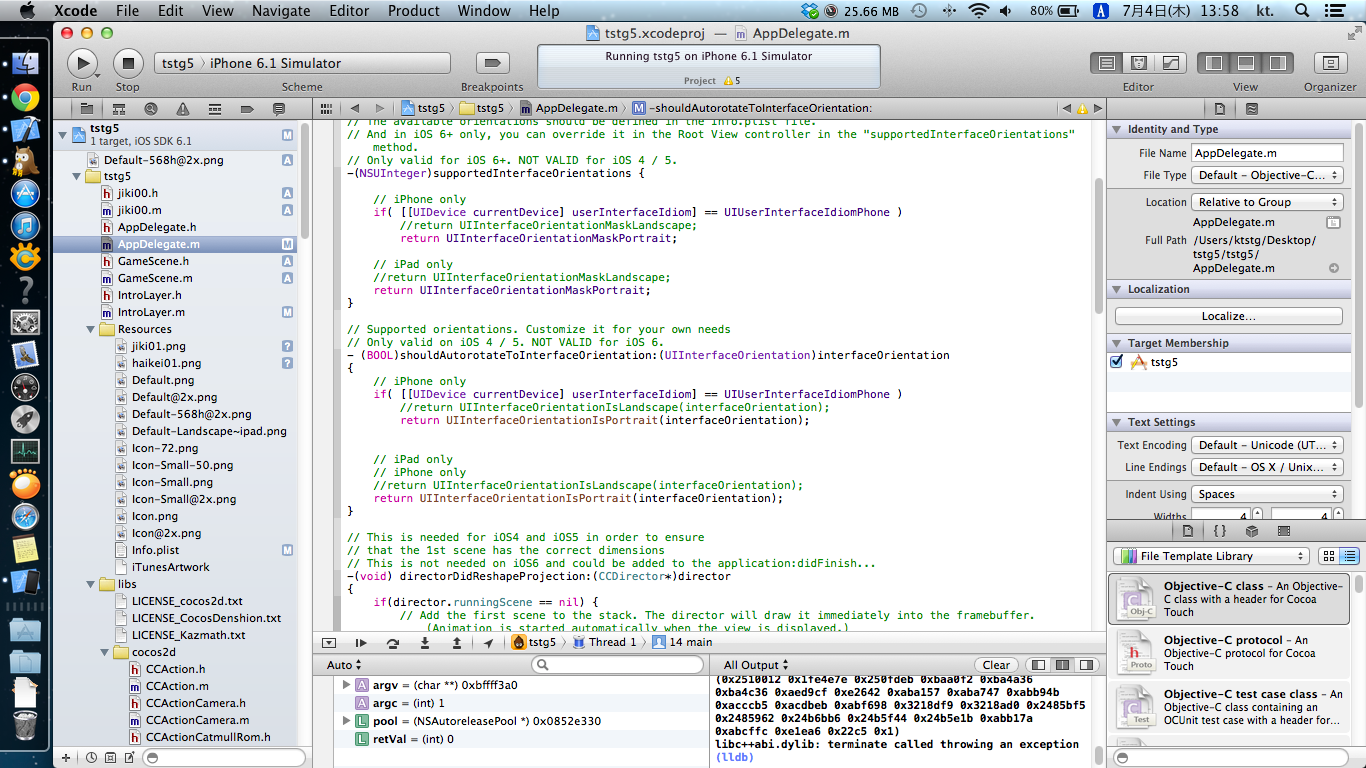Screen dimensions: 1366x768
Task: Go back in editor history
Action: (354, 108)
